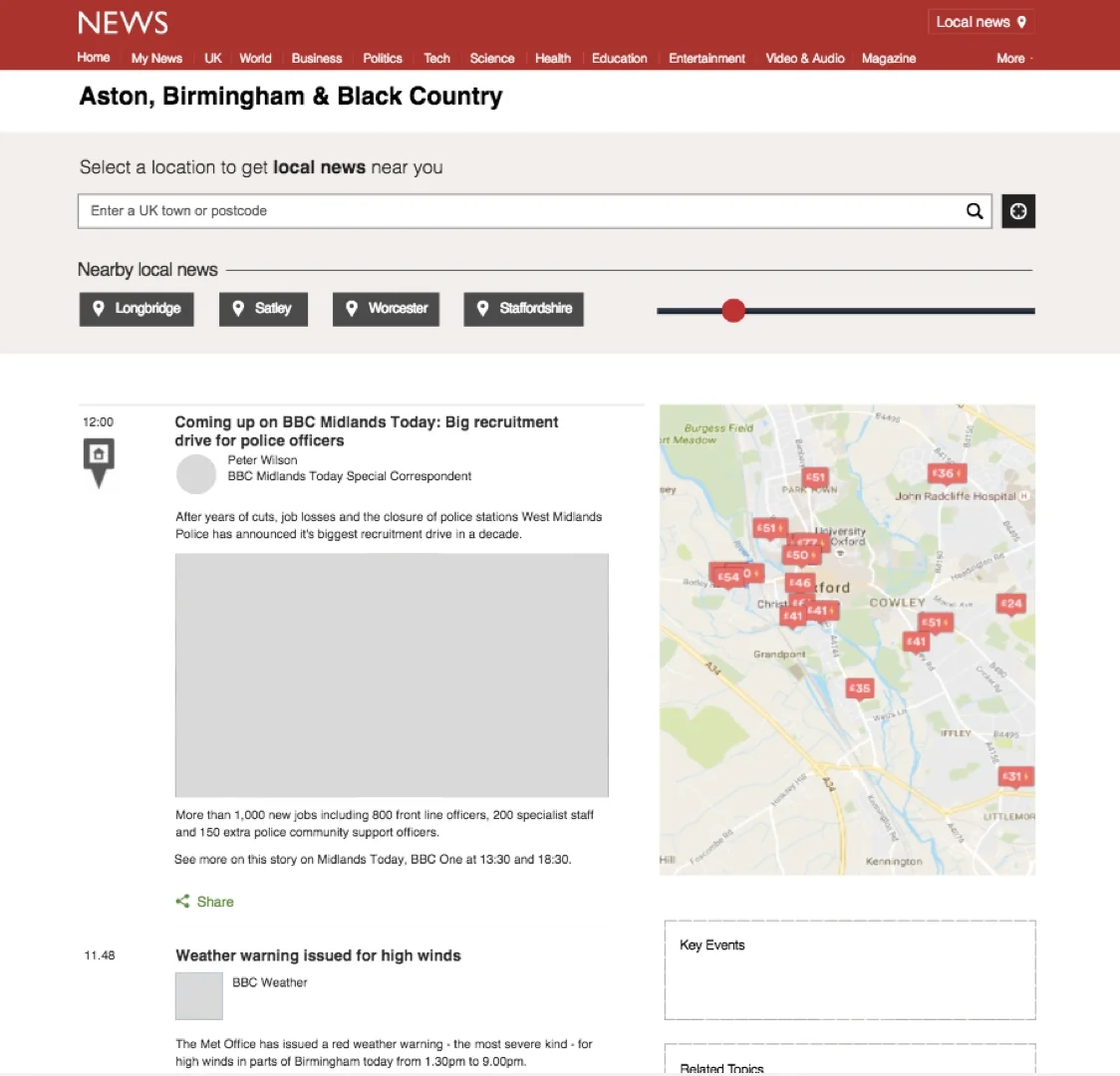1120x1076 pixels.
Task: Click the £36 map marker near John Radcliffe Hospital
Action: (x=947, y=473)
